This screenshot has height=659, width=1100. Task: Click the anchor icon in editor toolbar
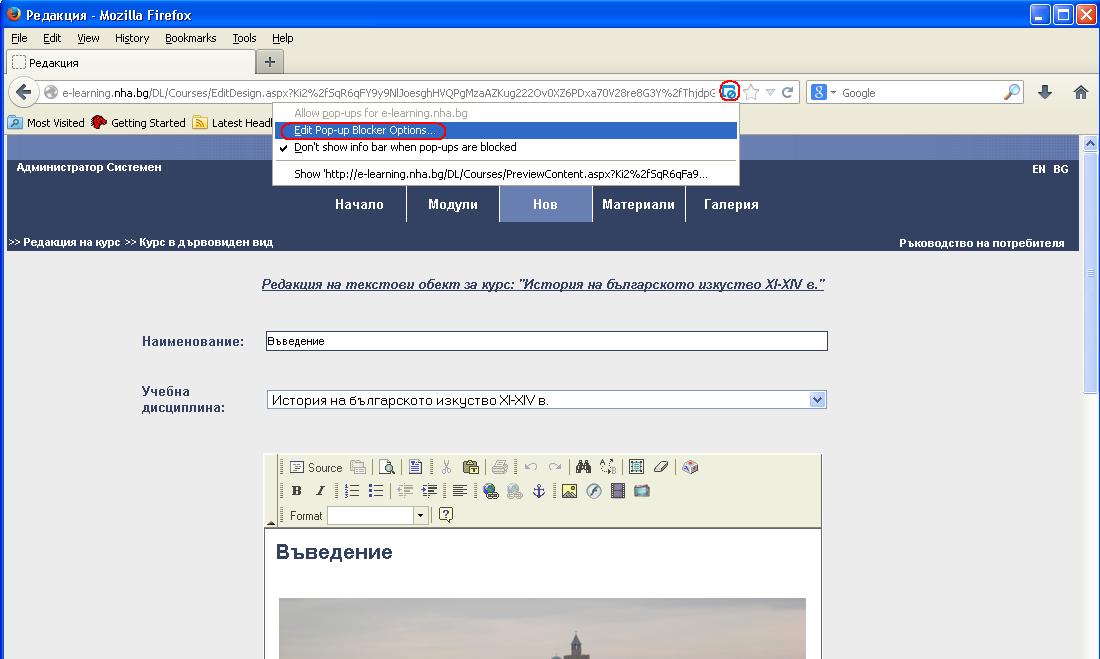538,491
